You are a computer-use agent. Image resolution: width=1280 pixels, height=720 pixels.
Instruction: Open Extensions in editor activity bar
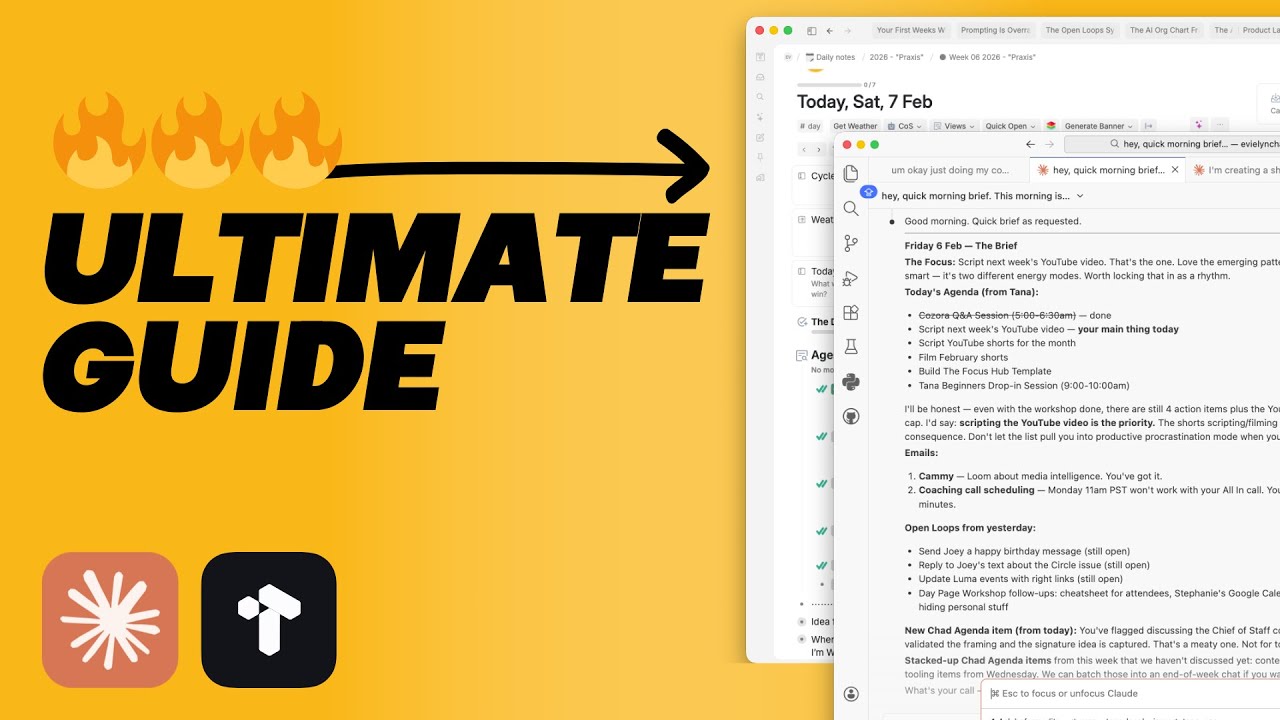click(851, 312)
